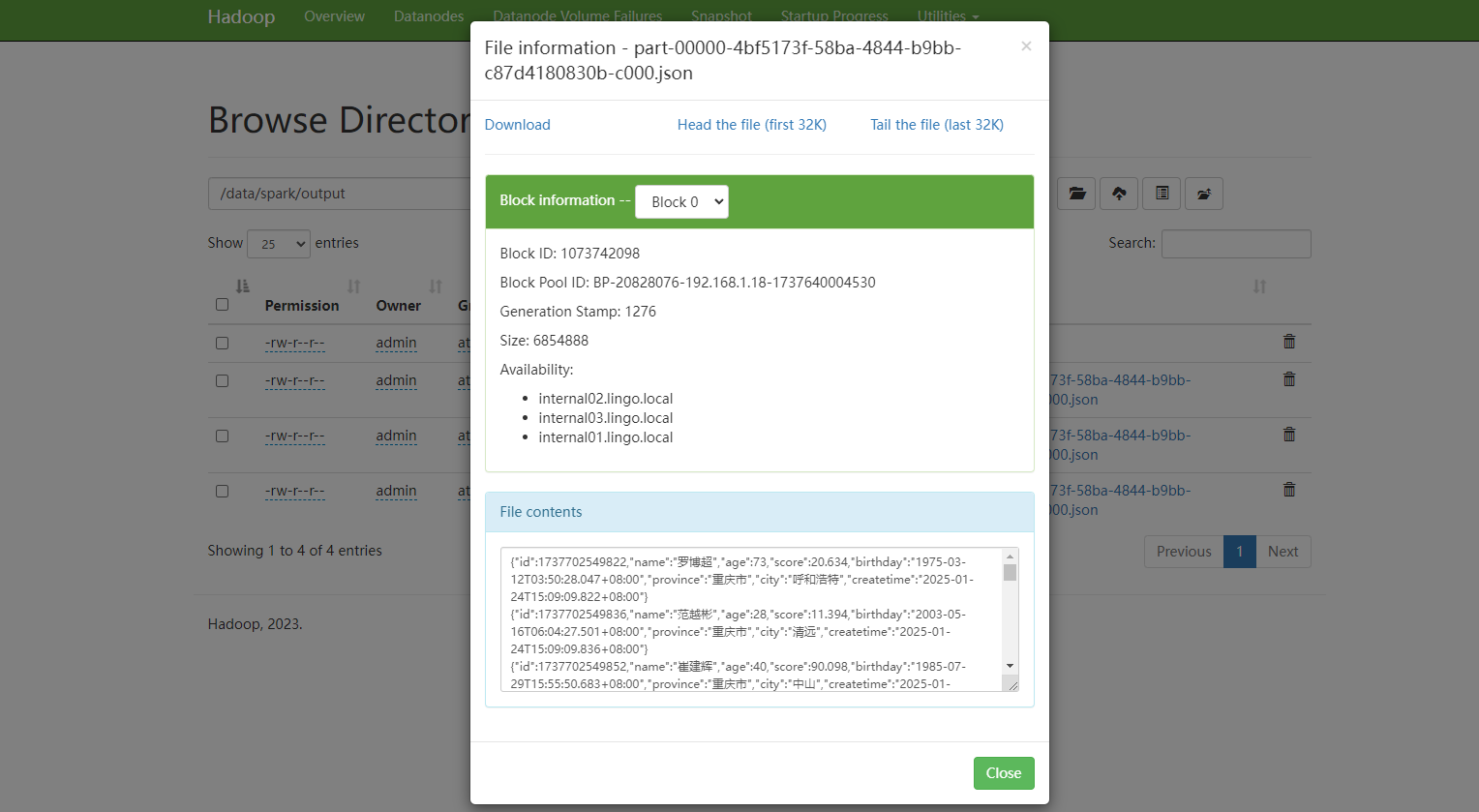
Task: Open the Block 0 dropdown
Action: (681, 201)
